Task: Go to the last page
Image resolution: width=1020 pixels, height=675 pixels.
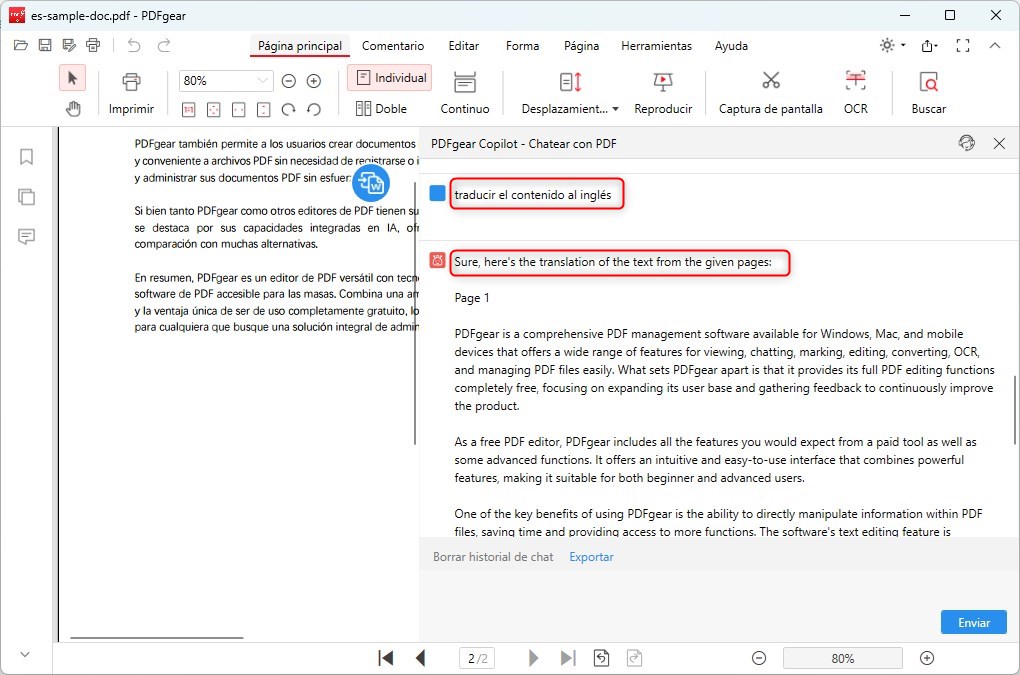Action: pyautogui.click(x=568, y=658)
